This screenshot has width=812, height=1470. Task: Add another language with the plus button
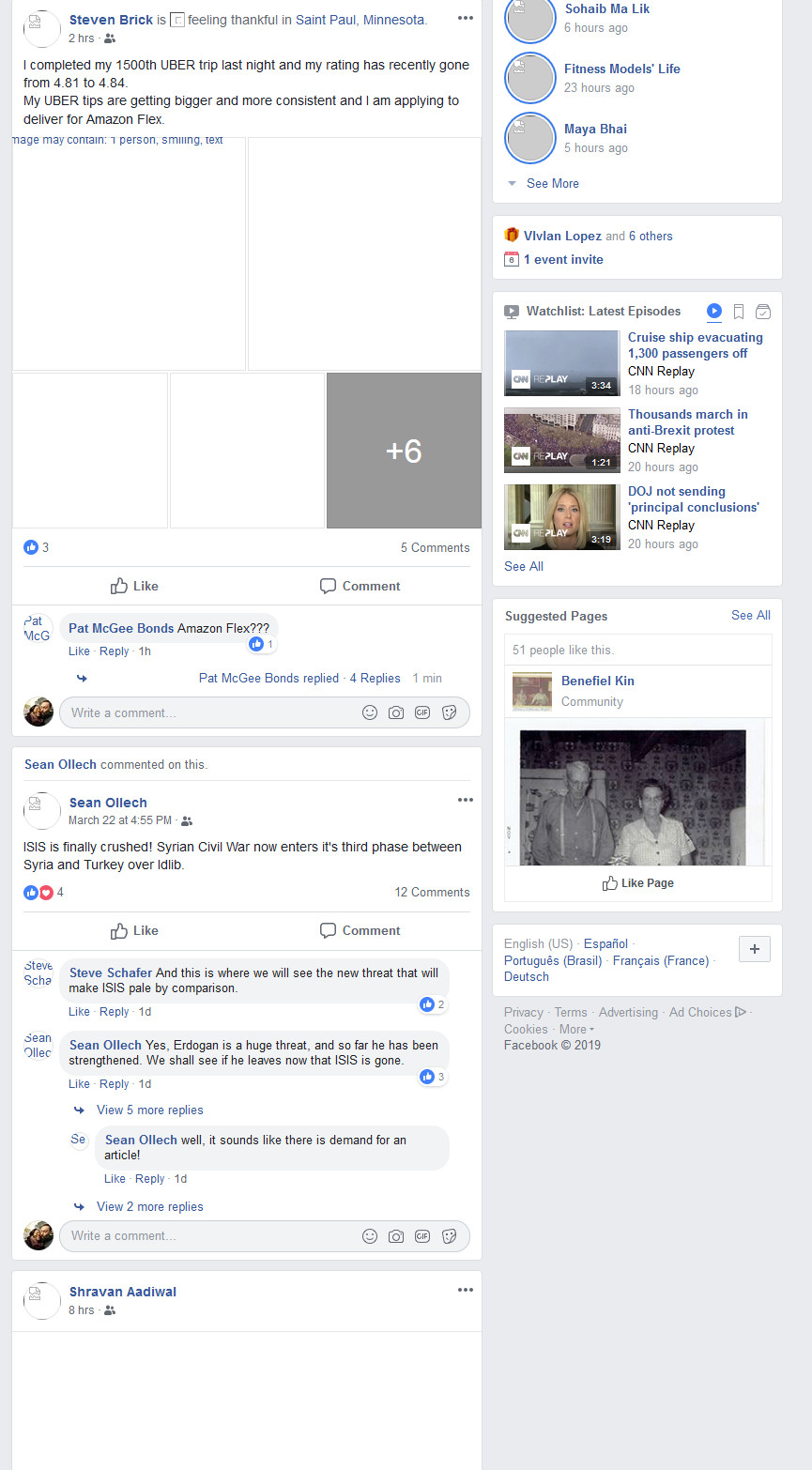click(x=755, y=949)
